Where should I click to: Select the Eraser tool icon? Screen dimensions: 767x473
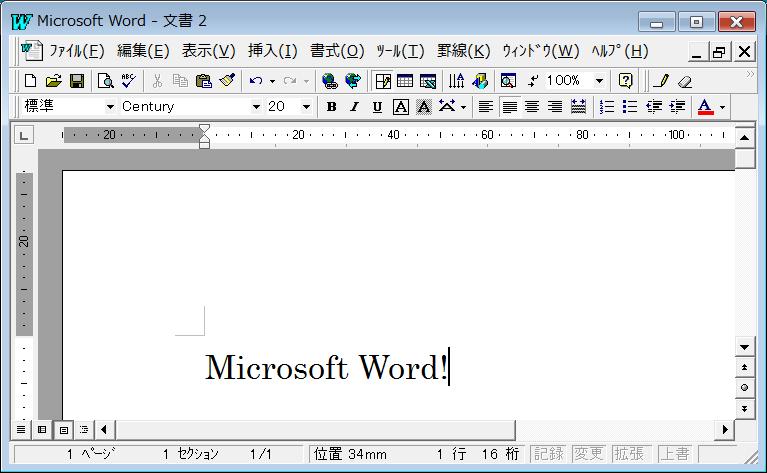point(685,81)
